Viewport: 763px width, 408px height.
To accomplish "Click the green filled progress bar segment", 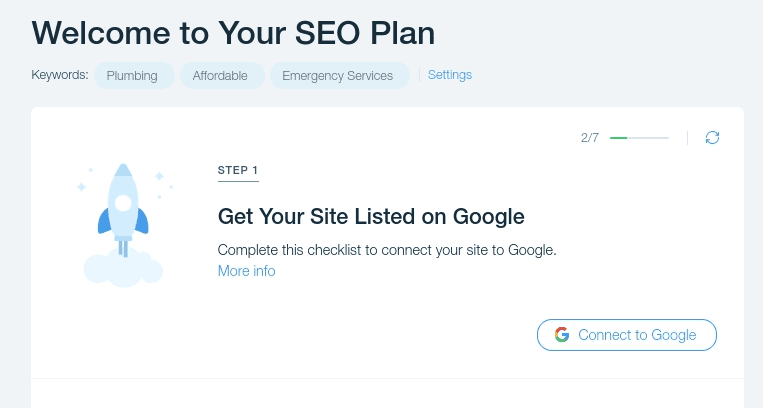I will click(618, 138).
